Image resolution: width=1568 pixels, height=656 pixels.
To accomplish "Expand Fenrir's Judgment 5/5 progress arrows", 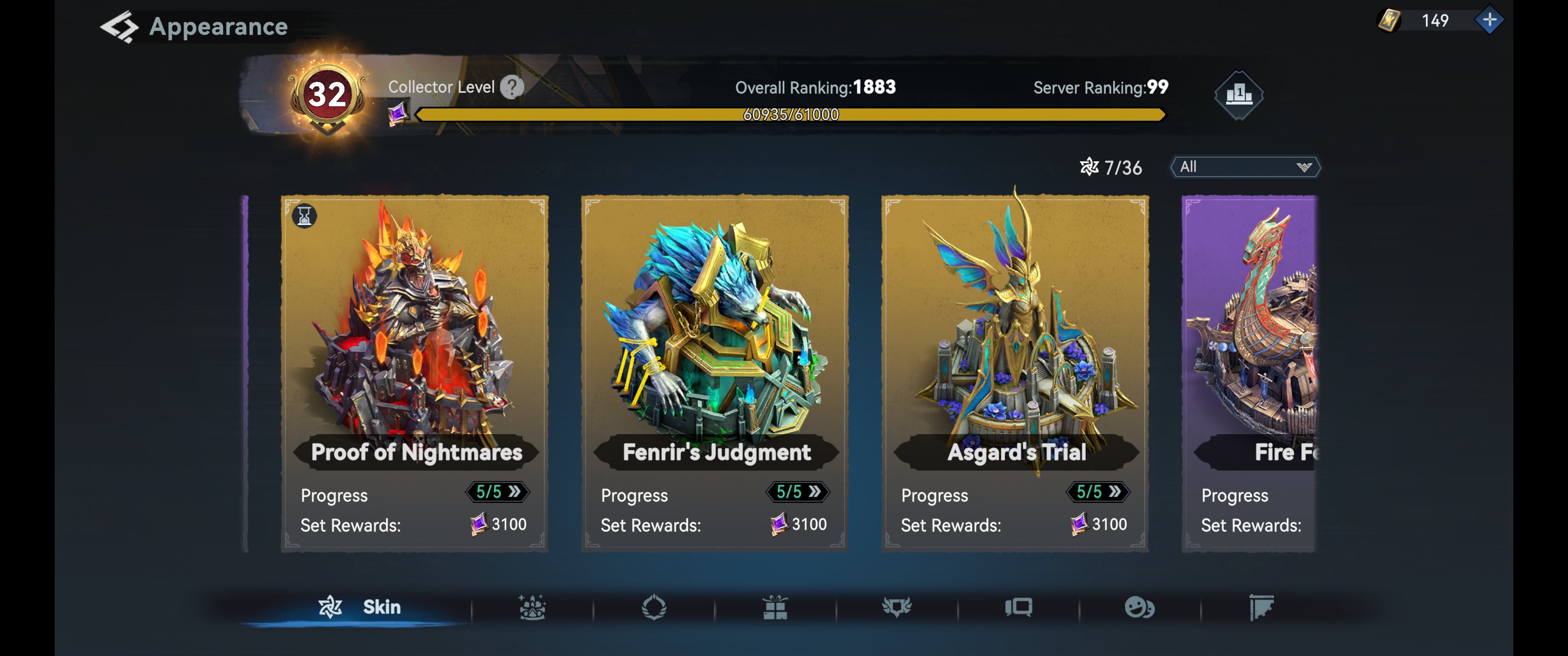I will (797, 492).
